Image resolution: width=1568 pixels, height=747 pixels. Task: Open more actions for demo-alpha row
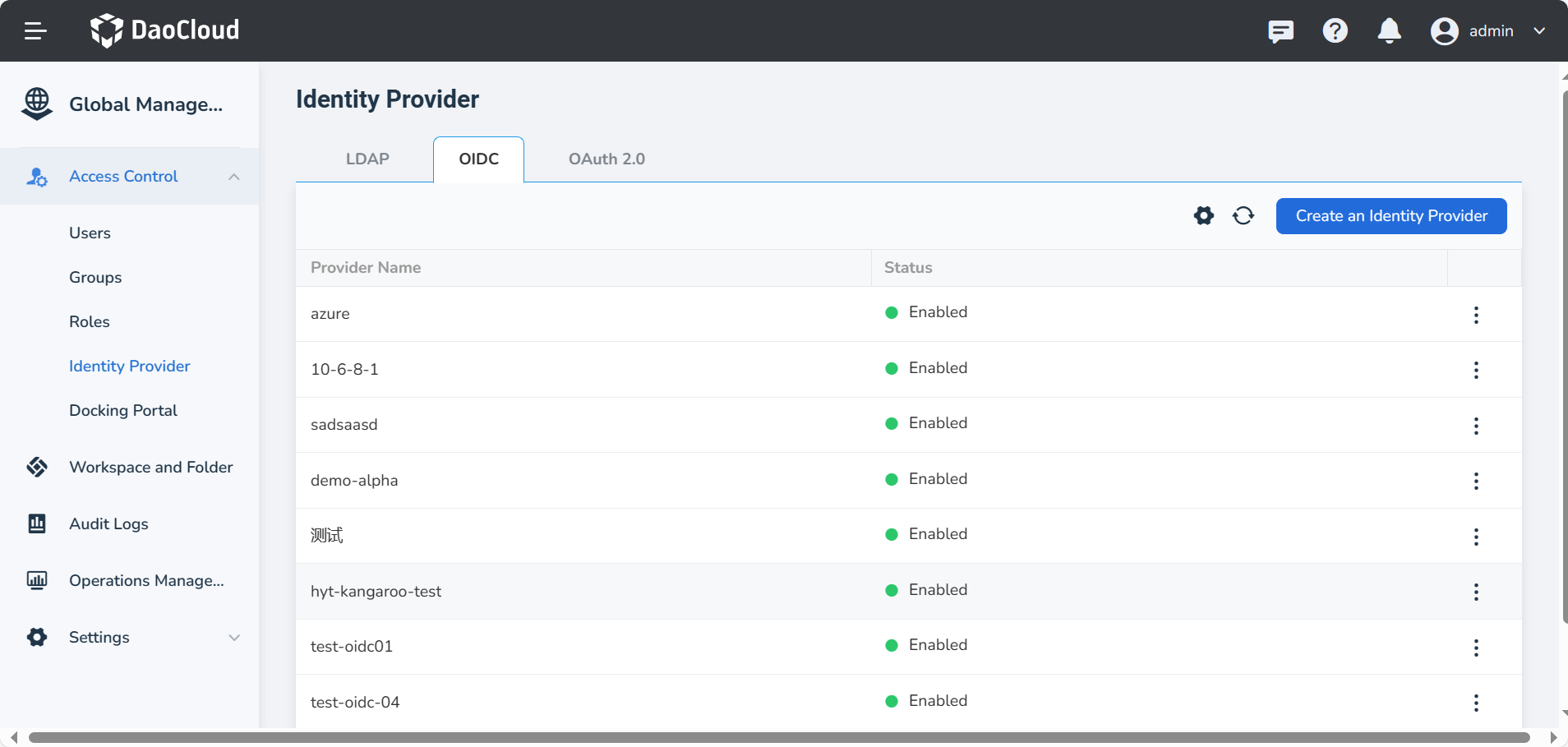pyautogui.click(x=1476, y=482)
